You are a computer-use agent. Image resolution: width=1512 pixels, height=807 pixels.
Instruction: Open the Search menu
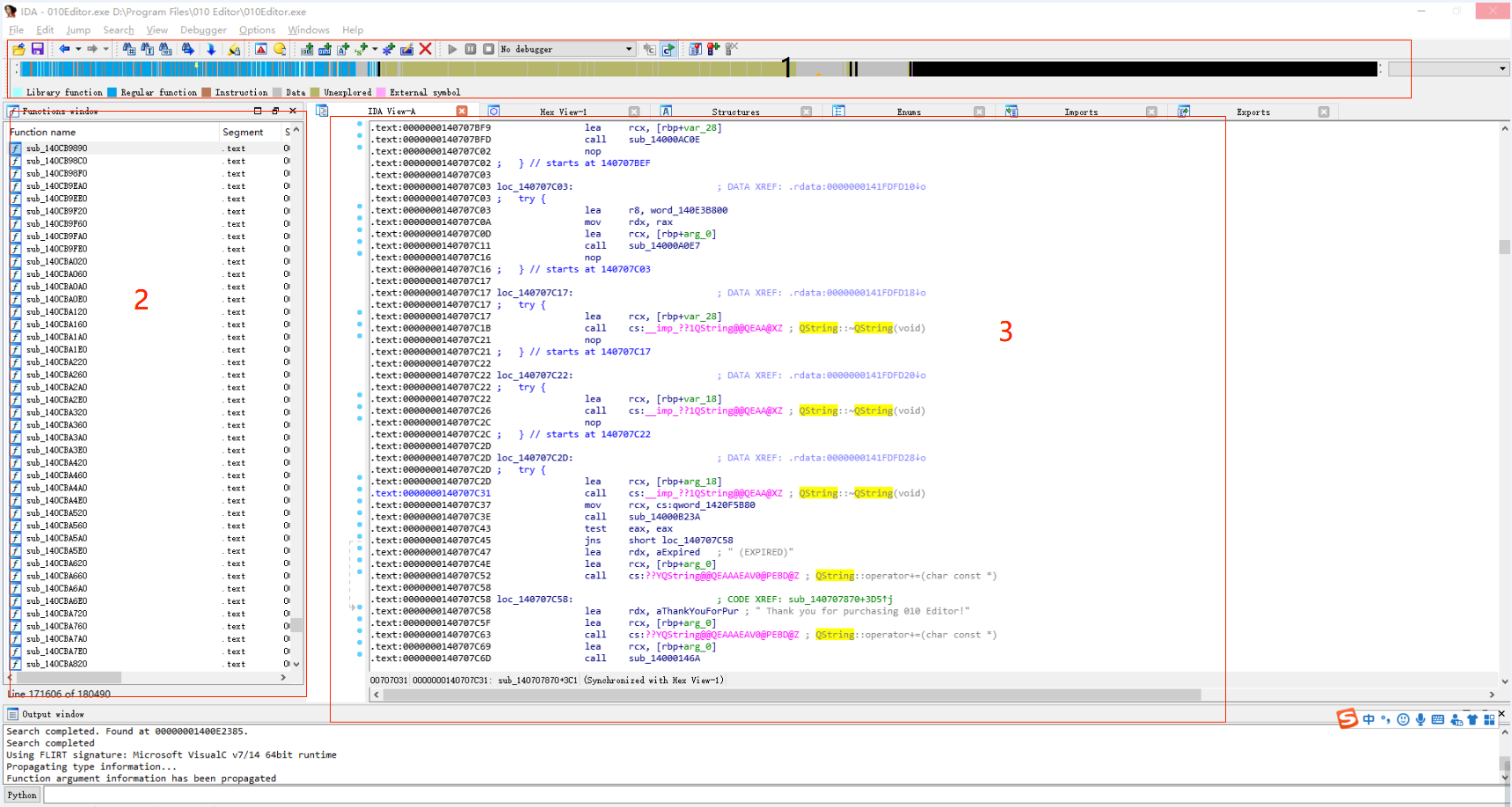click(x=118, y=30)
